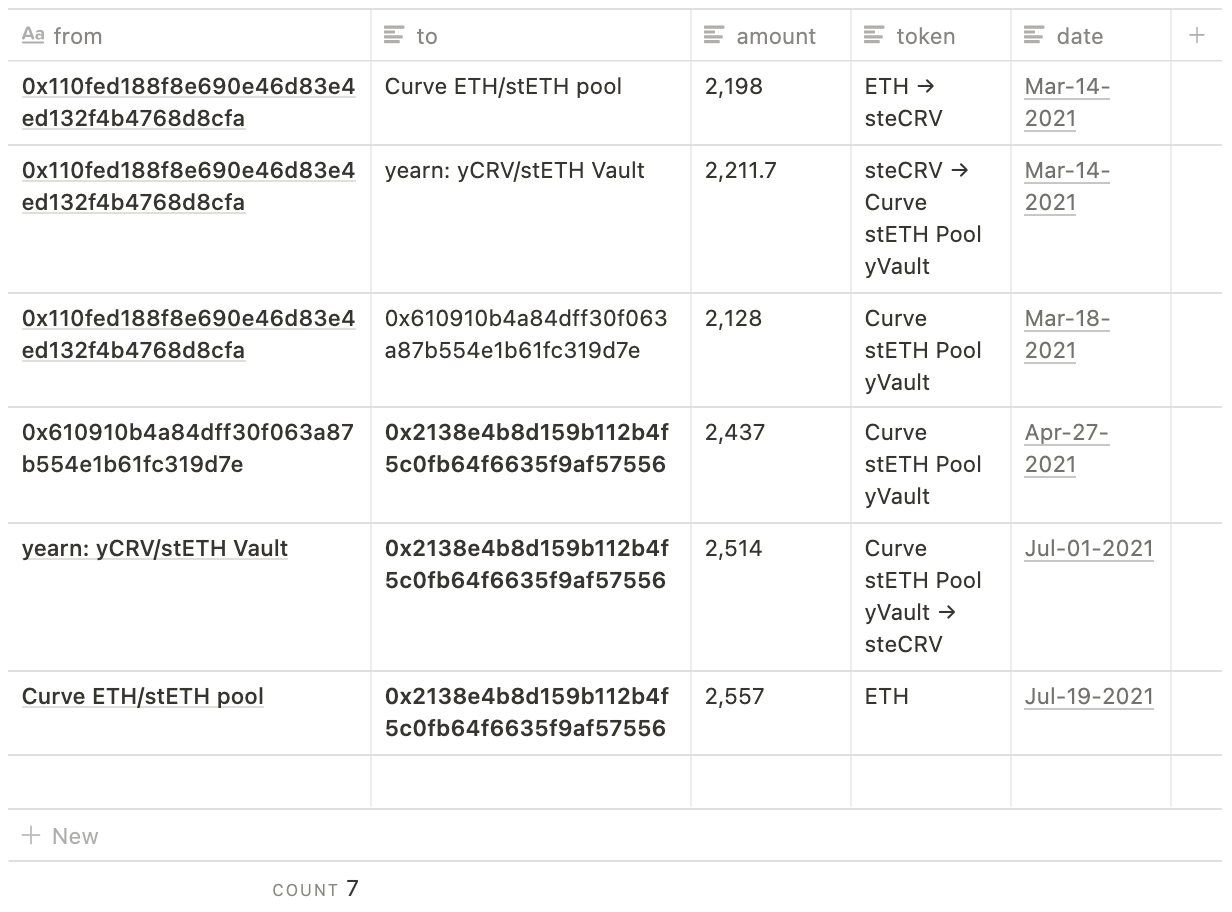Click the plus icon beside New

(31, 835)
